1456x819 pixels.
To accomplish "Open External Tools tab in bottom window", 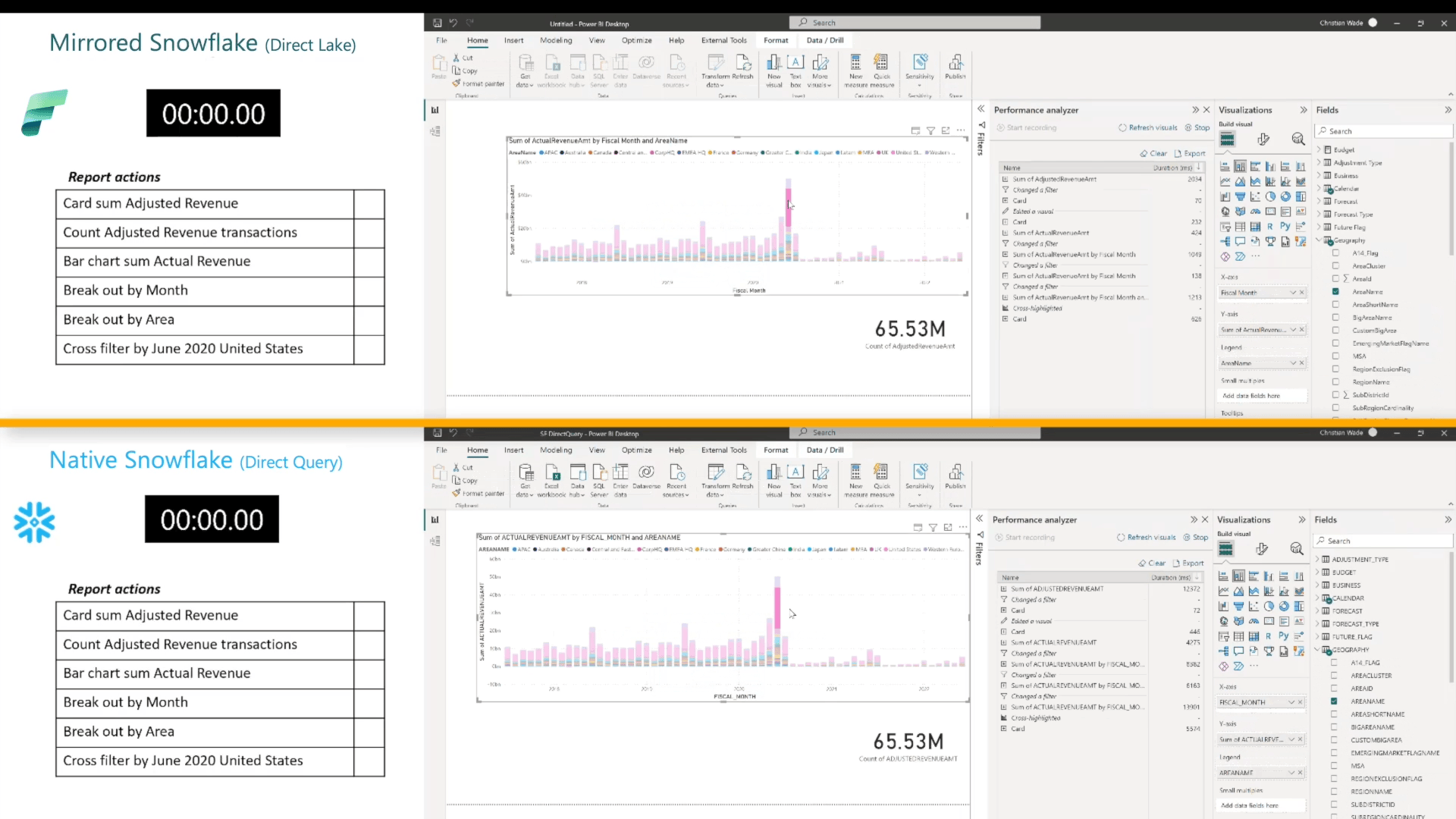I will click(x=723, y=450).
